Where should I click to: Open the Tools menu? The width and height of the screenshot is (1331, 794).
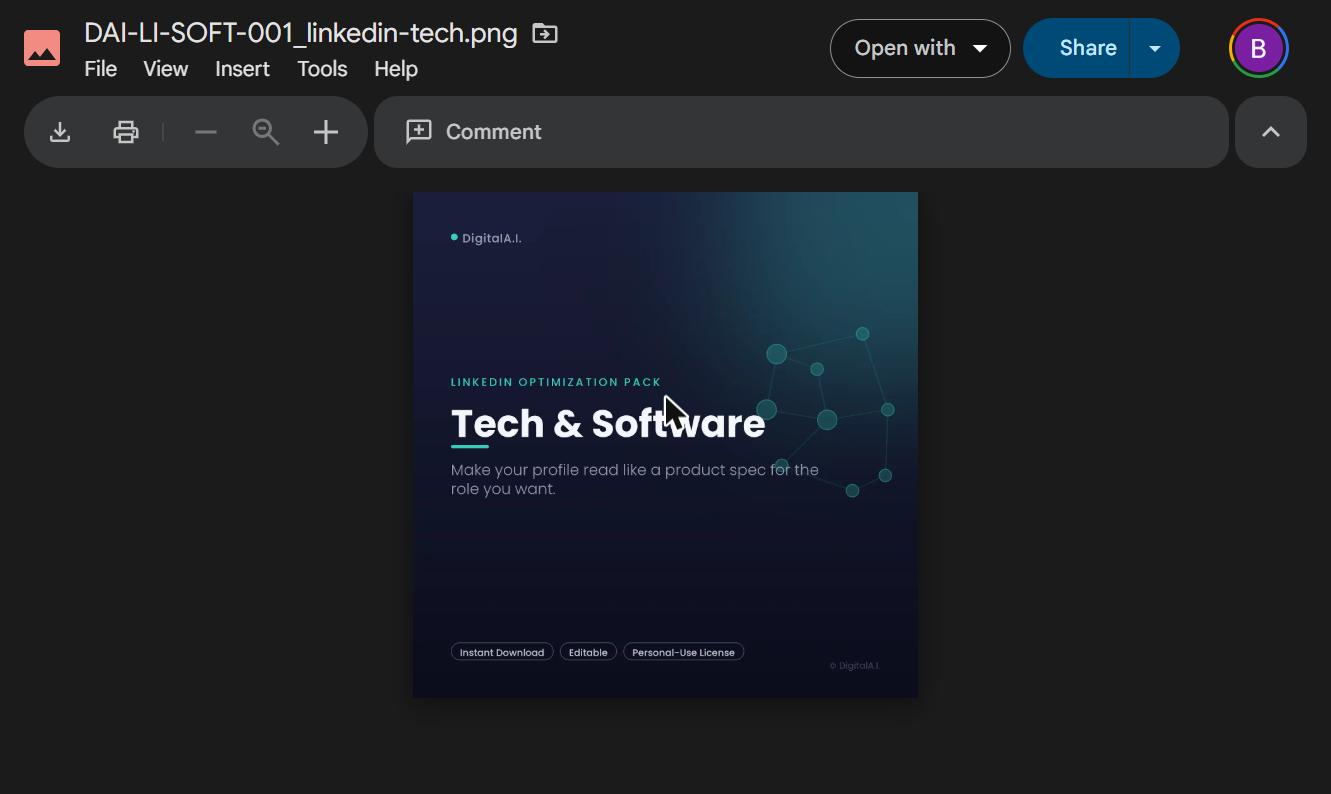pyautogui.click(x=322, y=69)
